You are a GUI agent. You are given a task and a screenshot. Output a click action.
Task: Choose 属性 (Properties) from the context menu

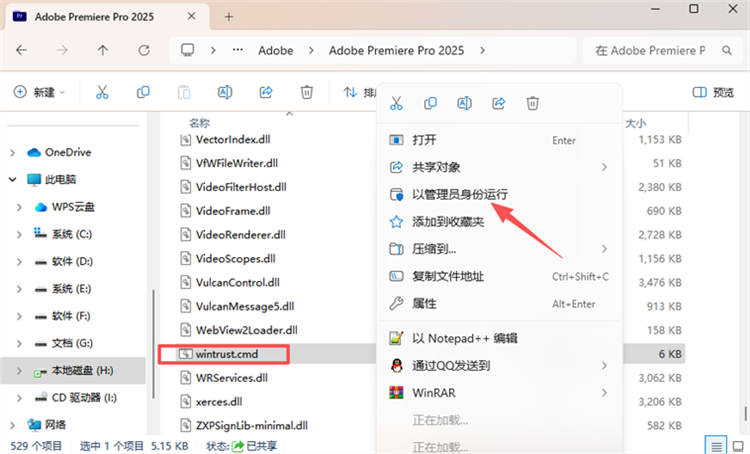[x=499, y=303]
